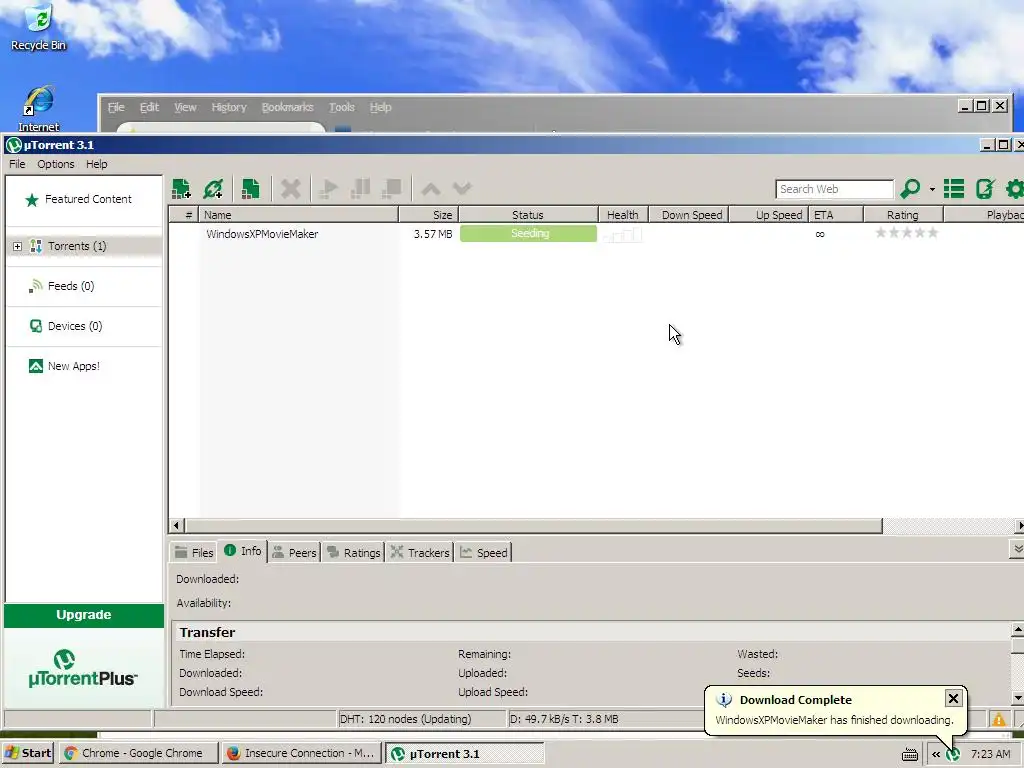Open Bookmarks menu in Firefox window
The width and height of the screenshot is (1024, 768).
click(287, 107)
